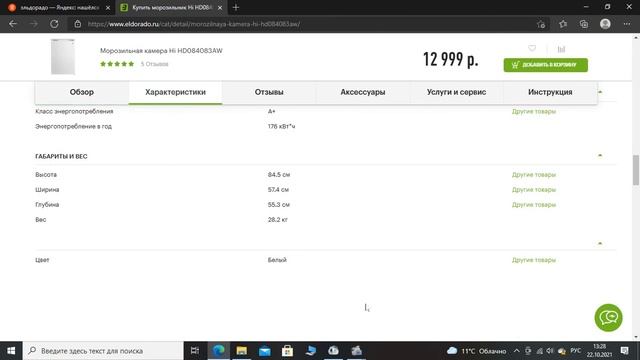
Task: Add freezer to cart with green button
Action: click(546, 65)
